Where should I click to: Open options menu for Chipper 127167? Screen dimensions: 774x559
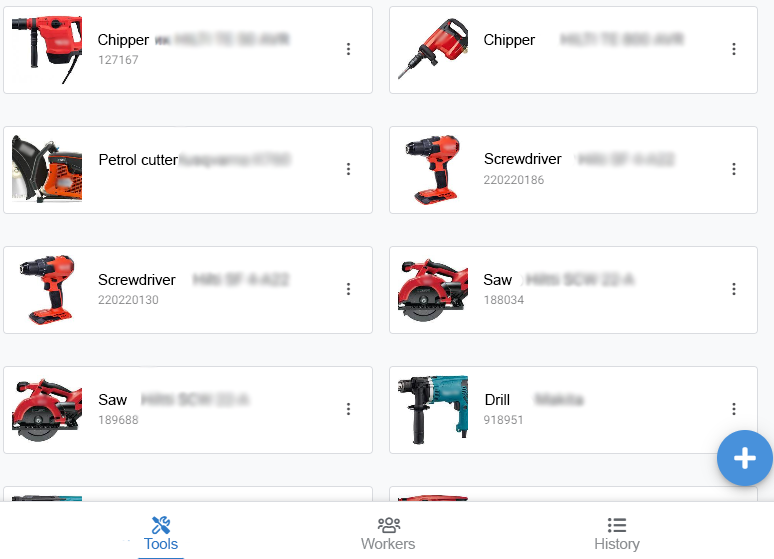348,49
